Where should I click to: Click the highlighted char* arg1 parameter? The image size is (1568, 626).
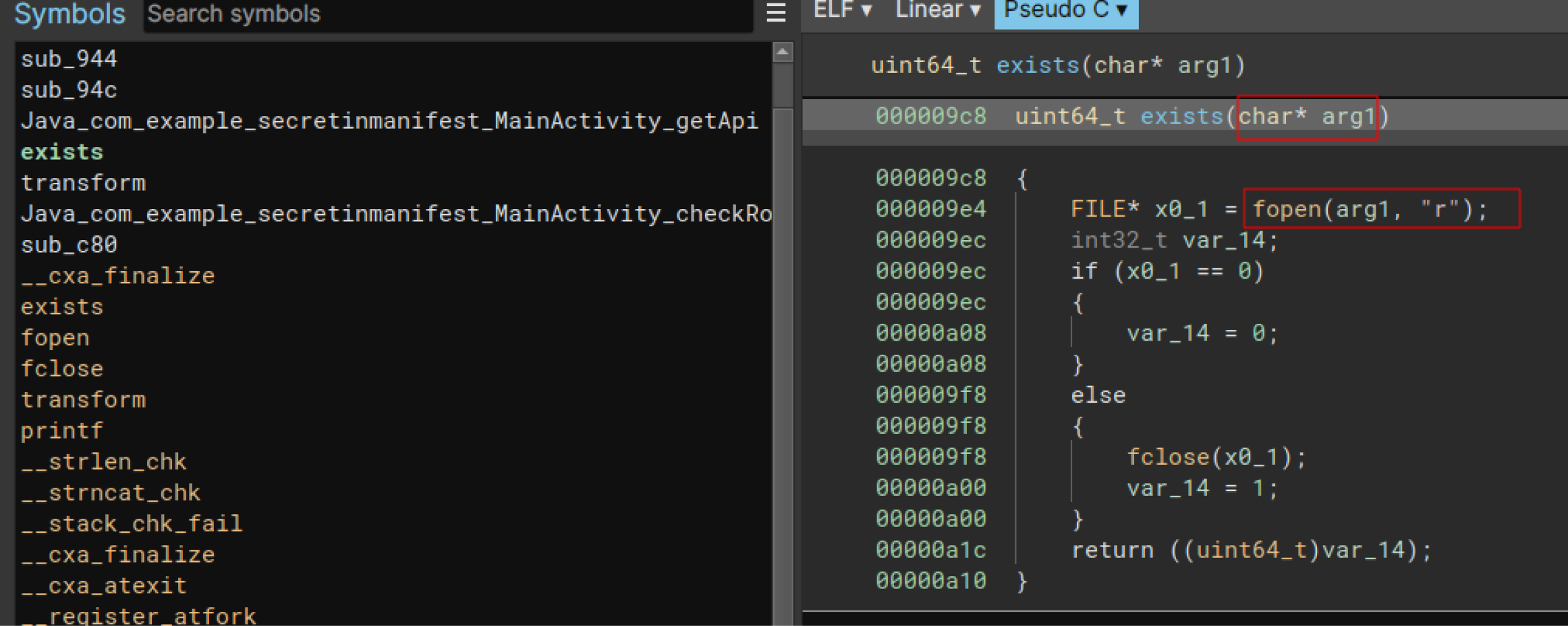[1306, 116]
